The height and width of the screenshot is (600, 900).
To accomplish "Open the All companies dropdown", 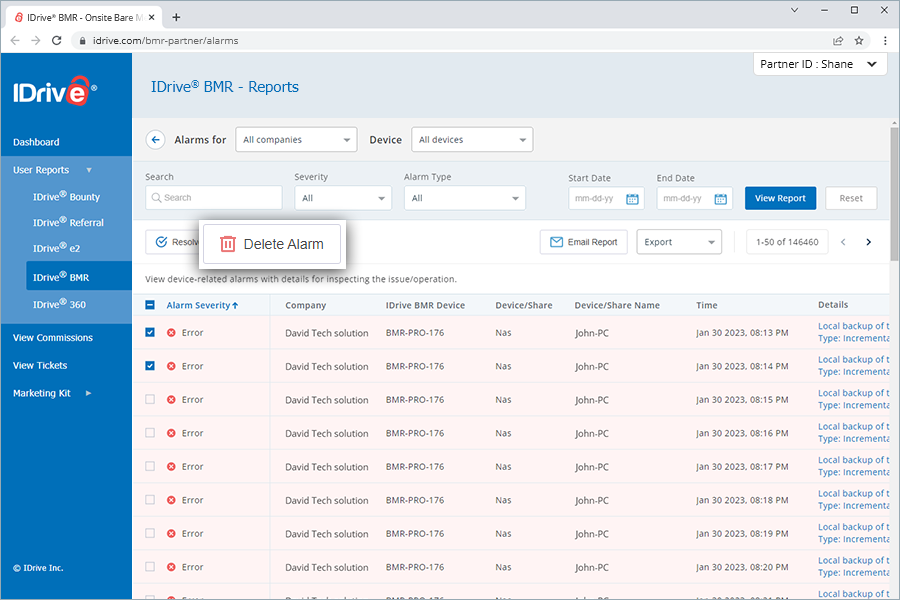I will click(x=296, y=140).
